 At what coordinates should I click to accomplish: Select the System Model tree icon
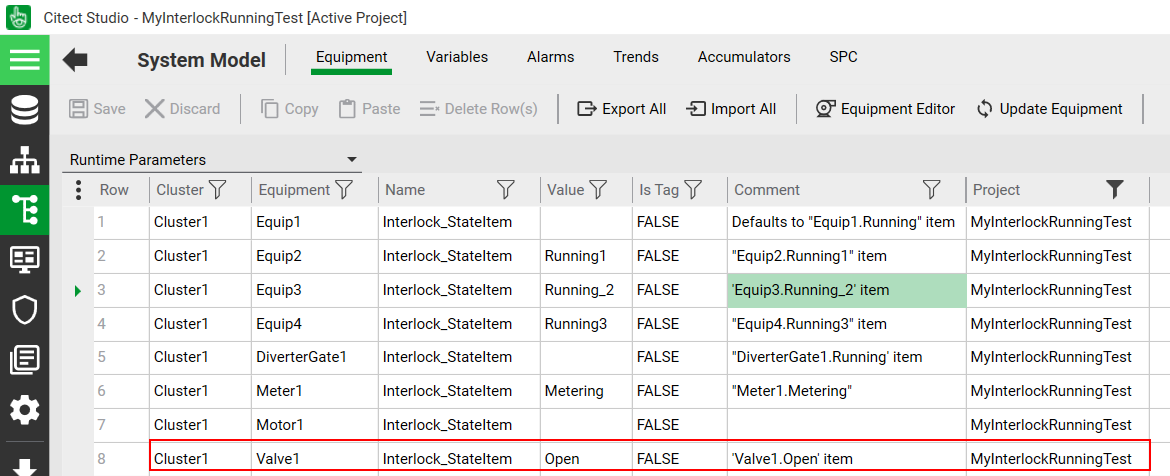point(24,209)
